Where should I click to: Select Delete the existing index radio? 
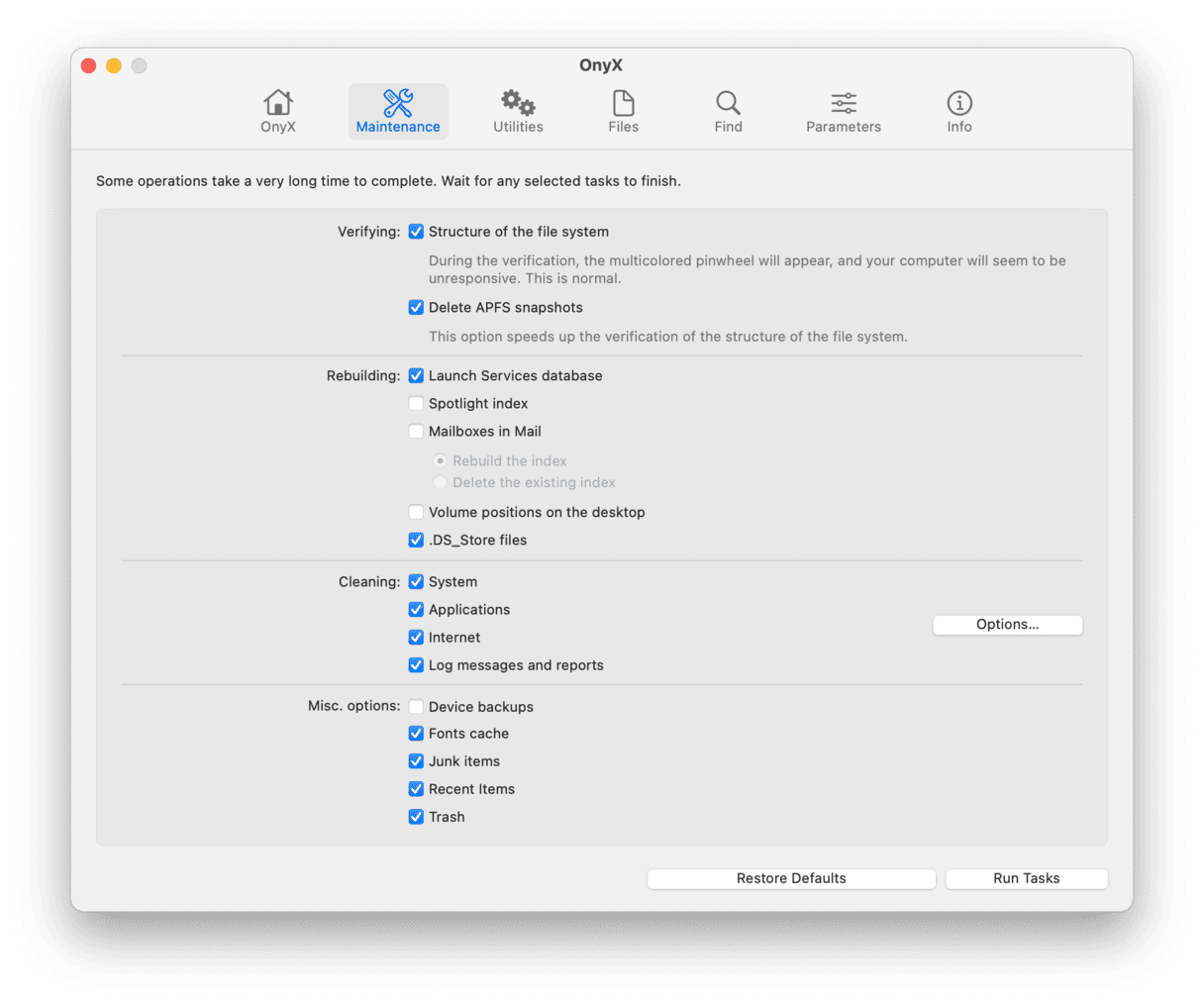click(440, 483)
